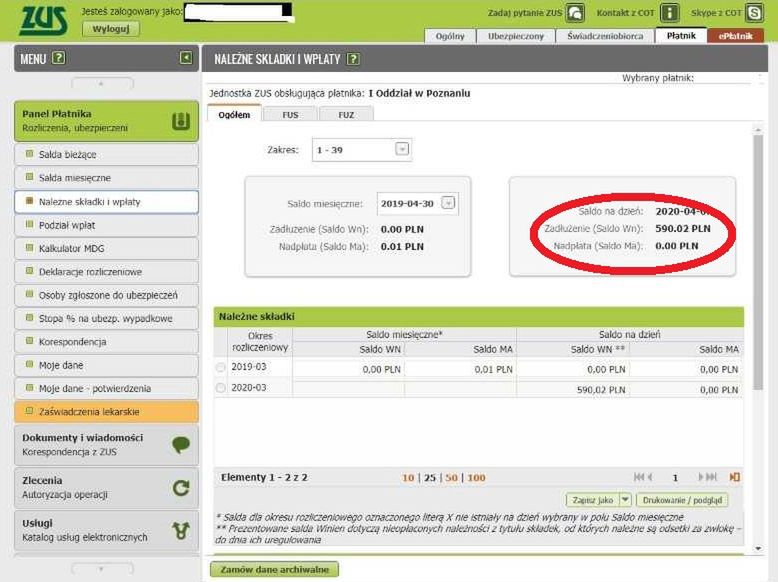The image size is (778, 582).
Task: Expand the Zapisz jako arrow dropdown
Action: pyautogui.click(x=625, y=500)
